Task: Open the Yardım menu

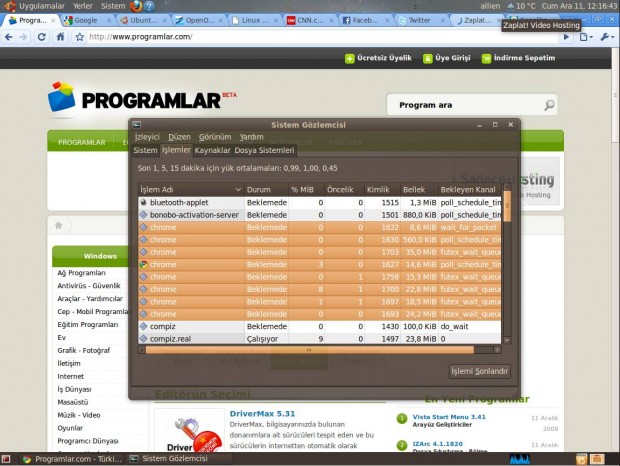Action: click(x=251, y=137)
